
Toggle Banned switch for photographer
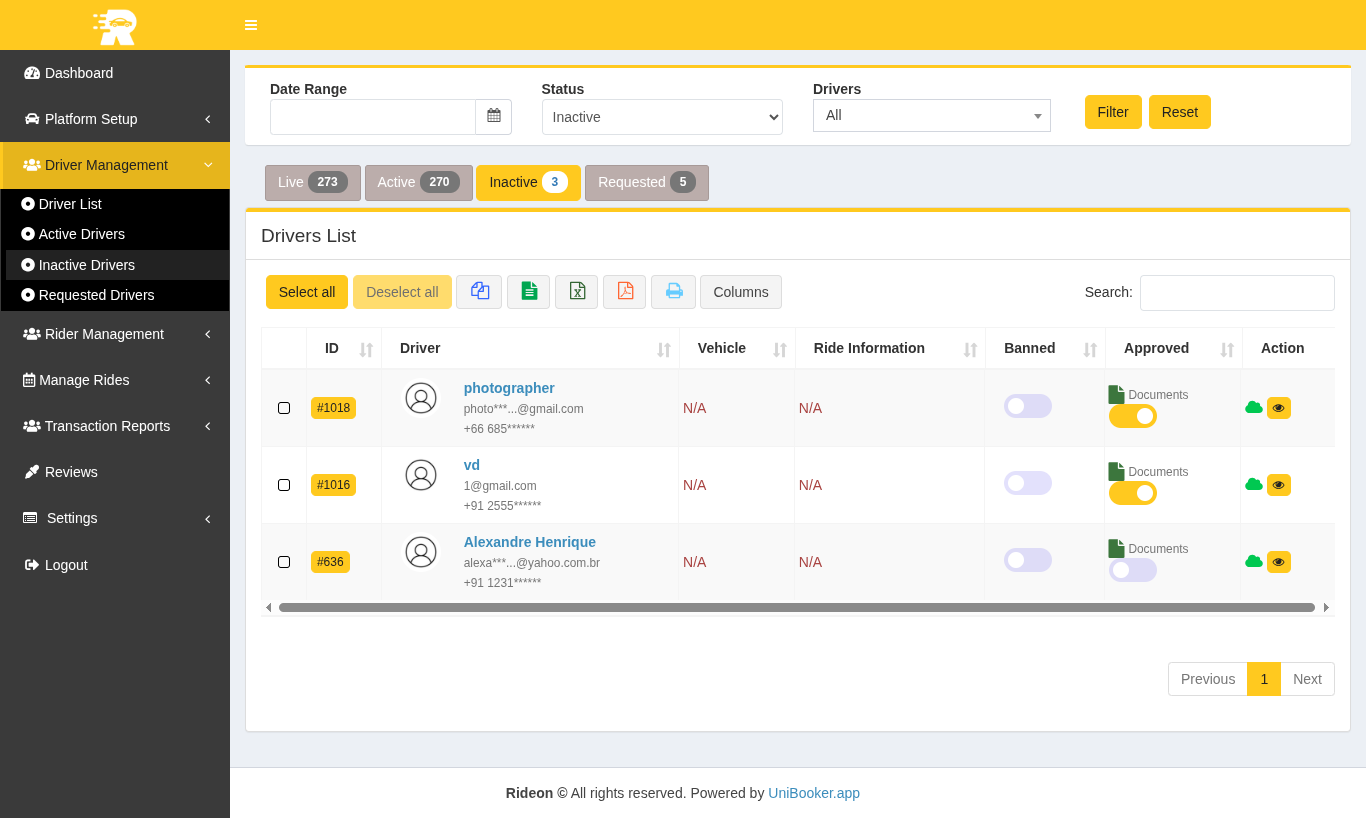[1027, 406]
